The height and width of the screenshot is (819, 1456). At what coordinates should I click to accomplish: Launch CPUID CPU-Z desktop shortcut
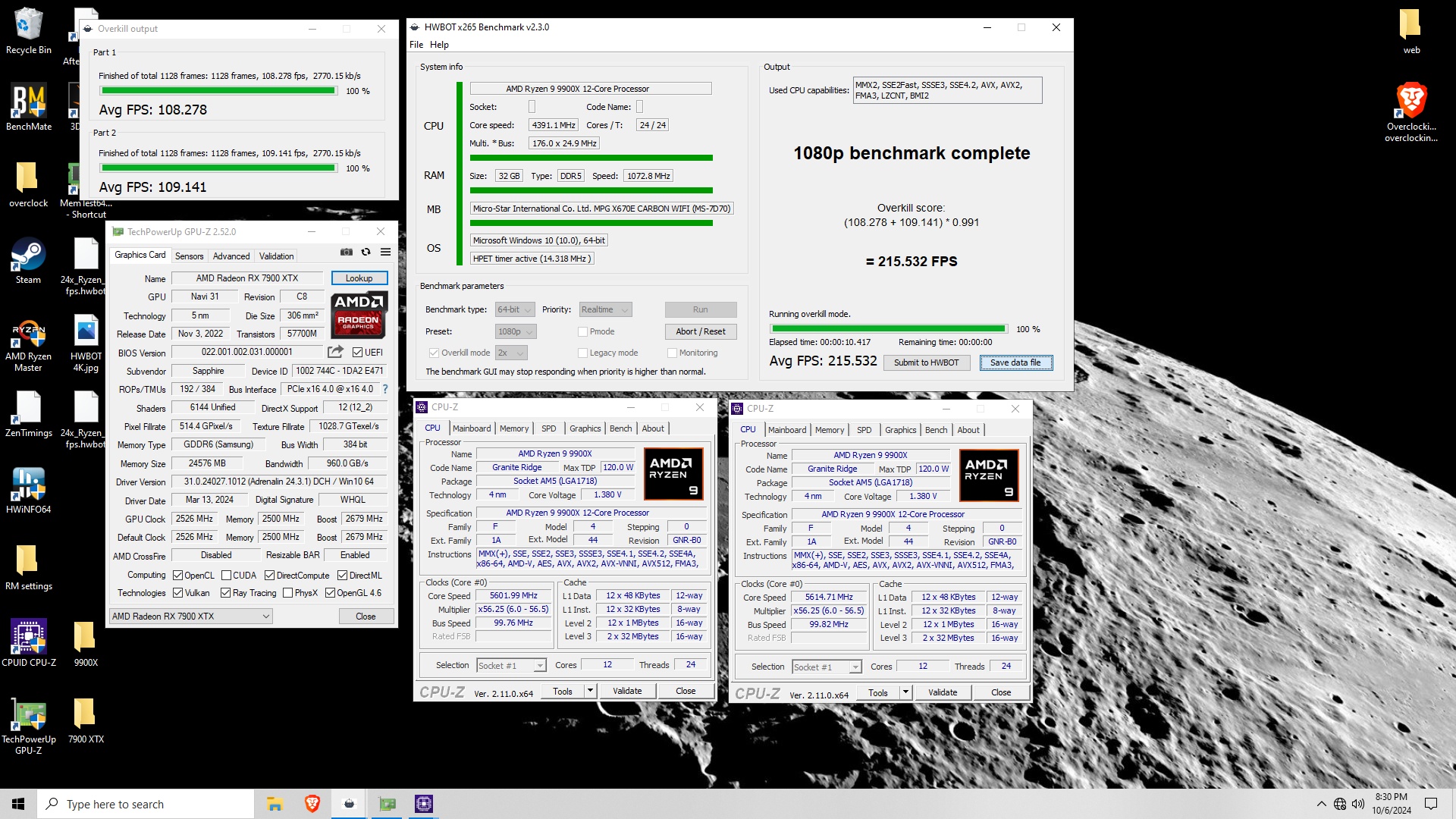pos(28,643)
